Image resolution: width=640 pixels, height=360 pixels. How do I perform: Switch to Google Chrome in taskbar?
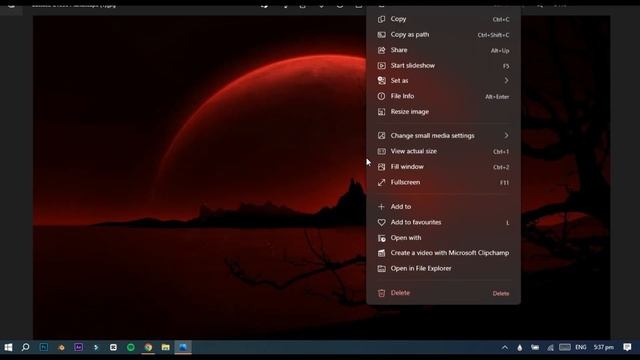[148, 347]
